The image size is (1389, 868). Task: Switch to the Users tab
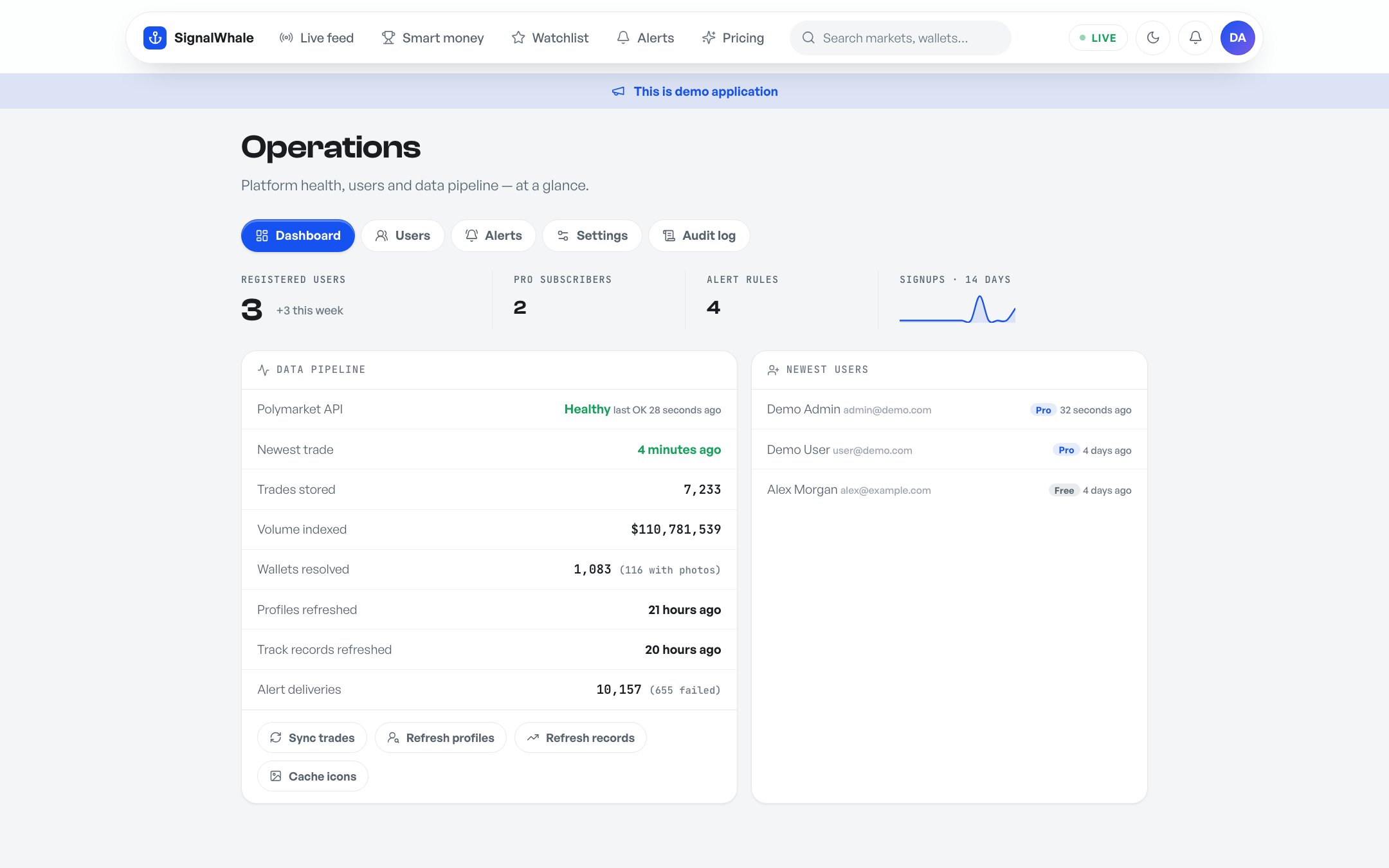(x=403, y=236)
